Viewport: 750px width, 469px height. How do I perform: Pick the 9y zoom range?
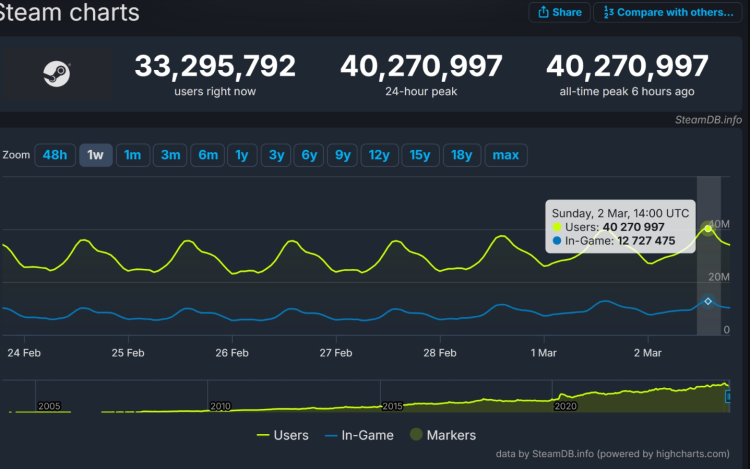point(343,155)
